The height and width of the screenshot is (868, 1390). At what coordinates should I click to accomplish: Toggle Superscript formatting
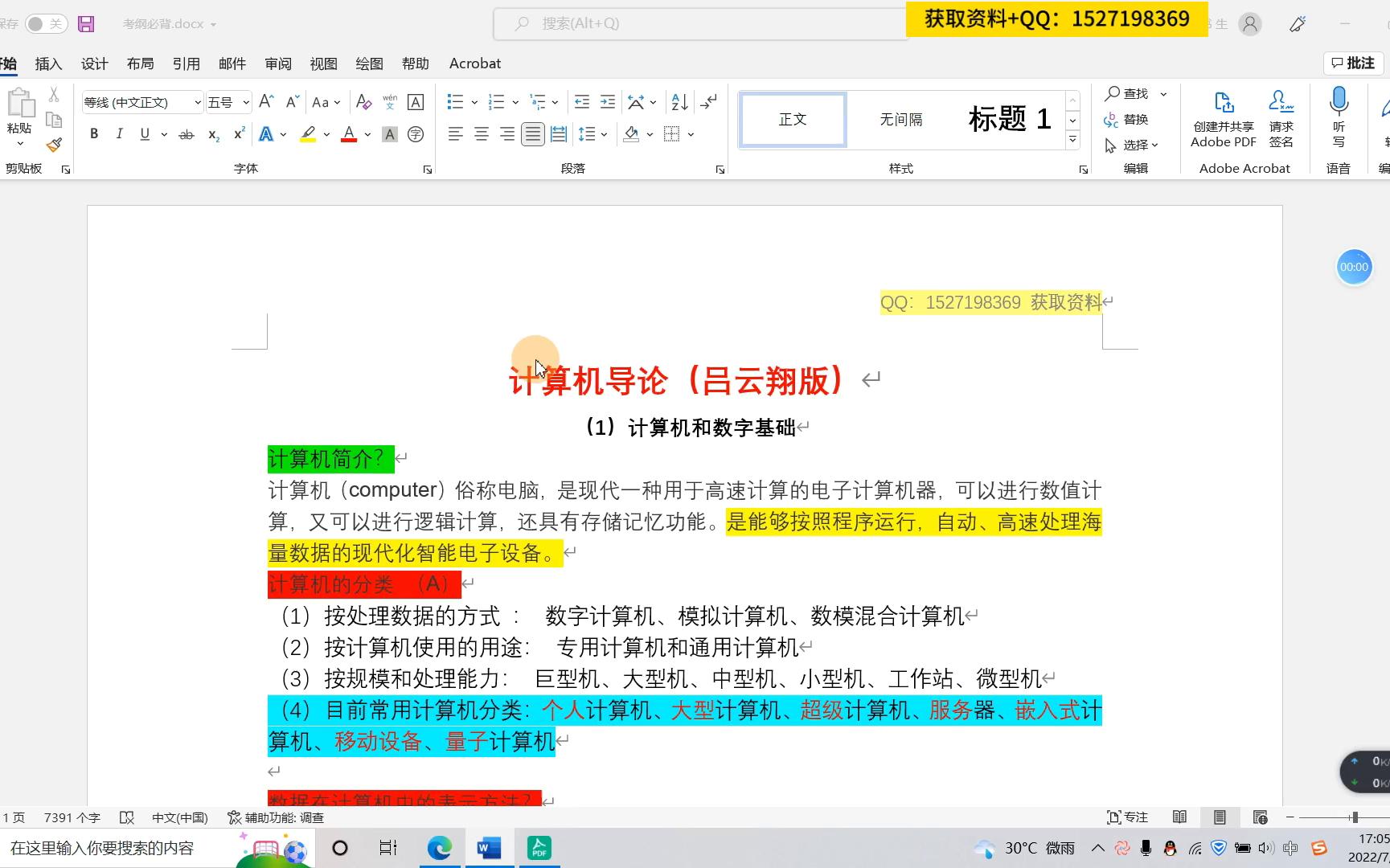(x=239, y=134)
